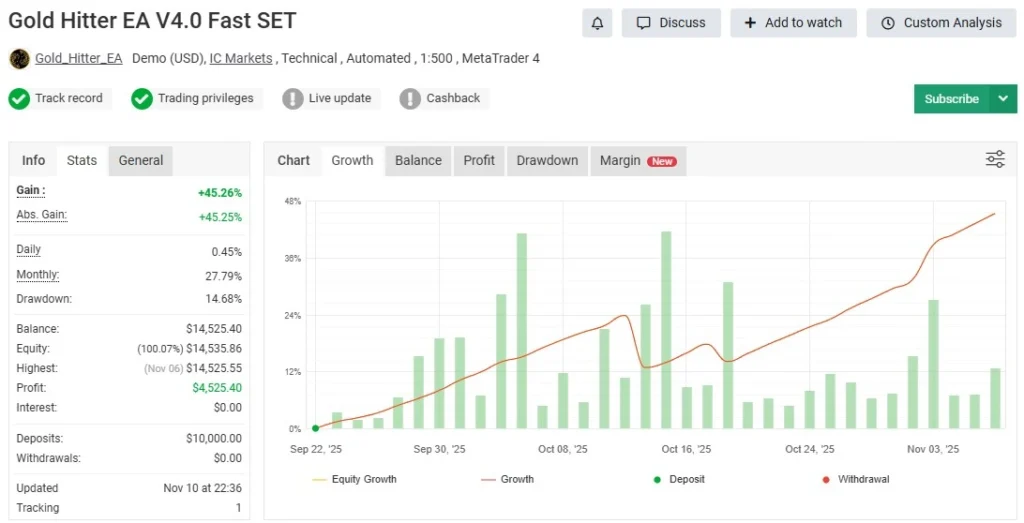The width and height of the screenshot is (1024, 523).
Task: Click the Add to watch button
Action: pyautogui.click(x=793, y=23)
